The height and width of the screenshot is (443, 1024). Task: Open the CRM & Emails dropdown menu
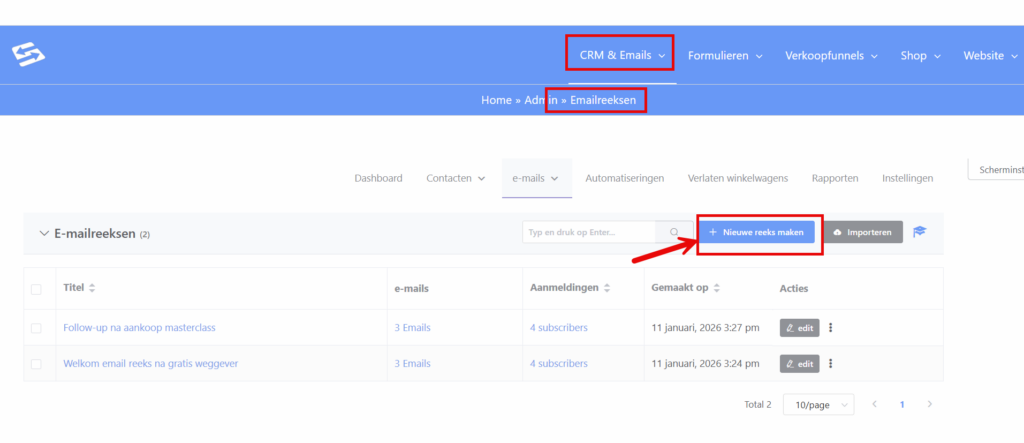[x=622, y=55]
